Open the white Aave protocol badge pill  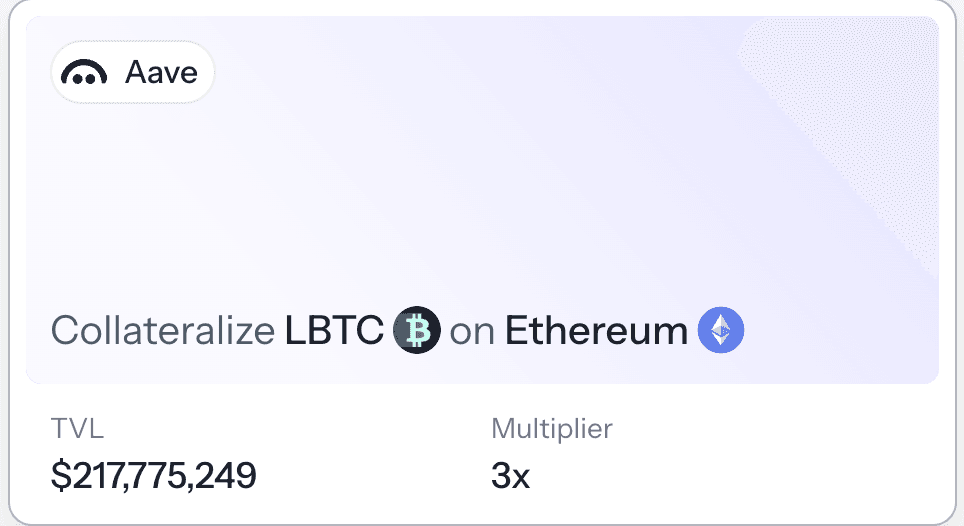tap(132, 72)
